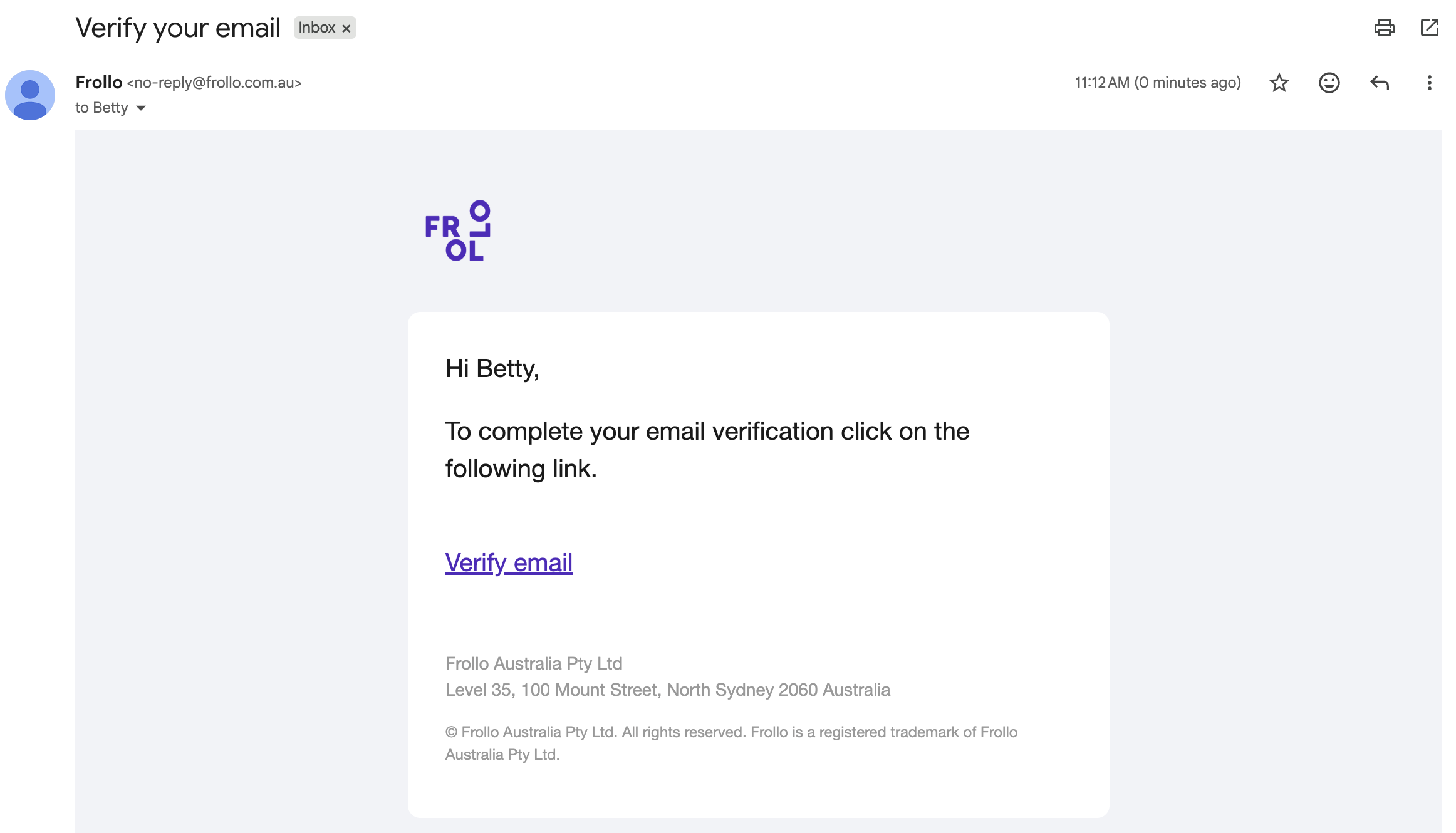Click the copyright notice in the footer

pyautogui.click(x=731, y=743)
